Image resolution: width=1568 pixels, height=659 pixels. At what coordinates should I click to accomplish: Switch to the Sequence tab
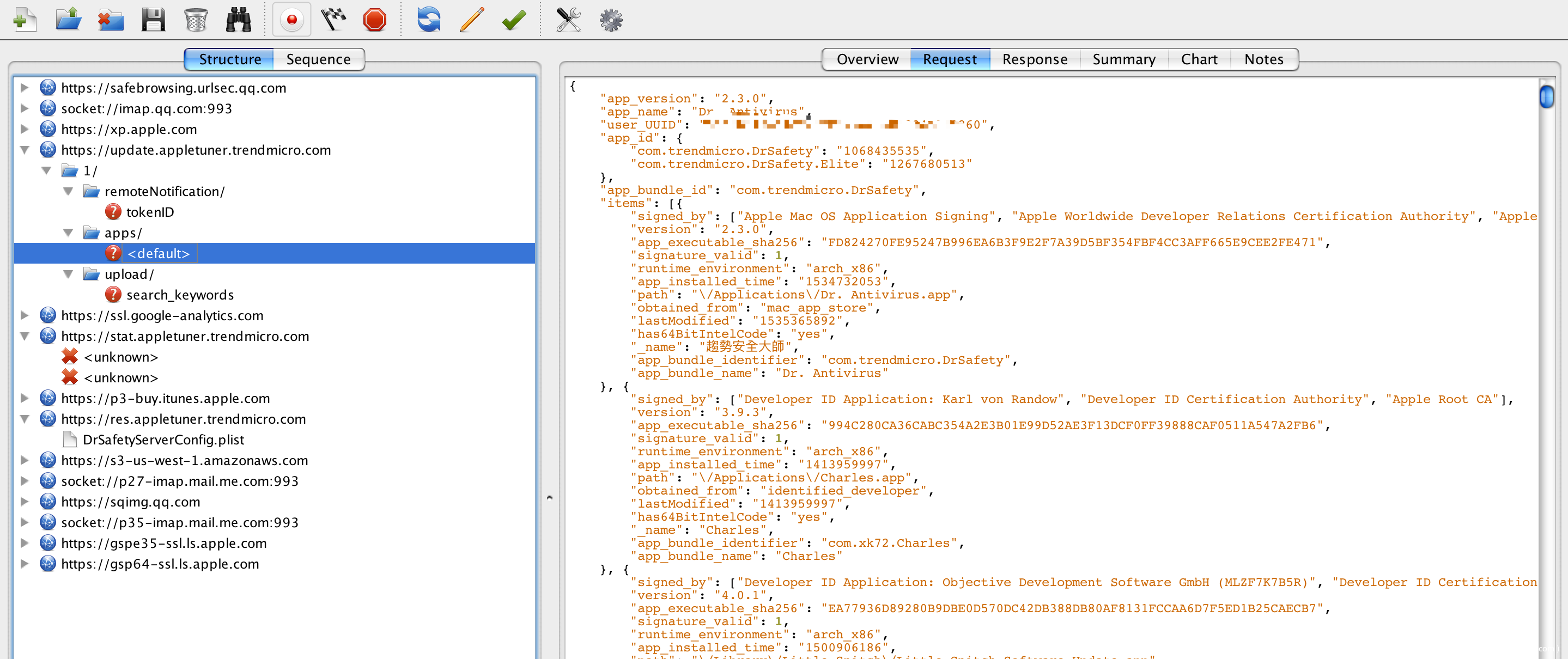pyautogui.click(x=318, y=59)
